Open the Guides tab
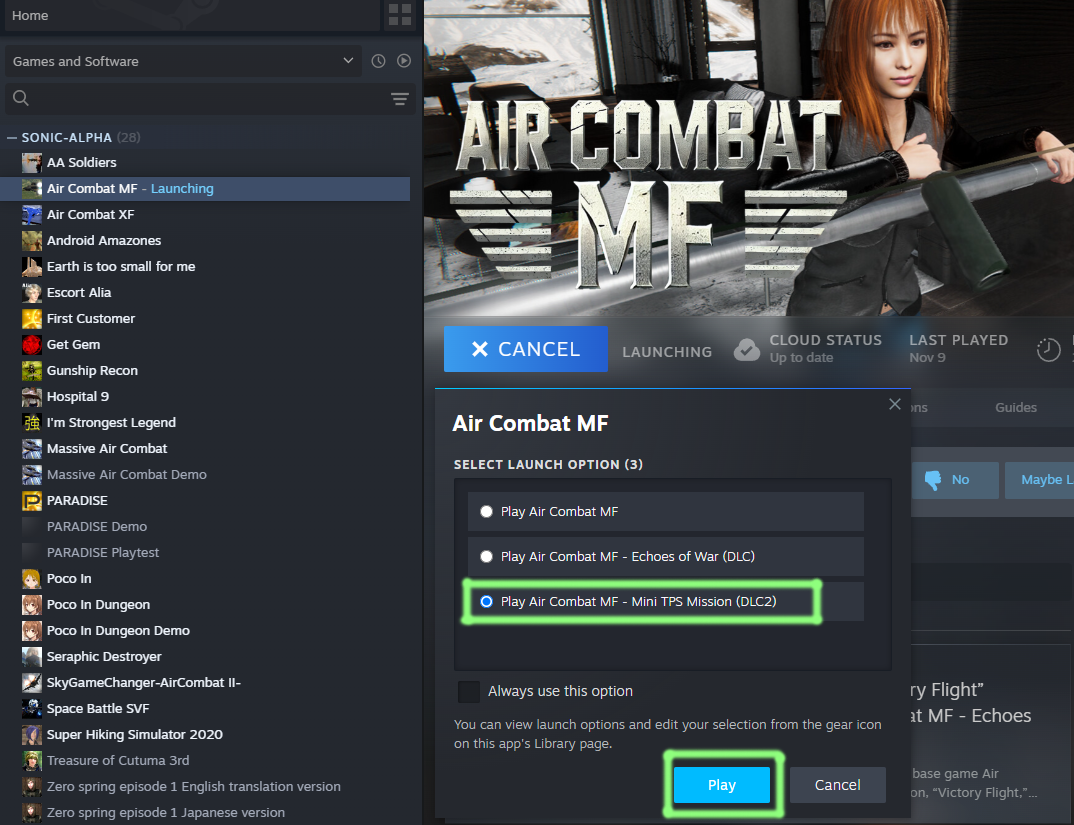The width and height of the screenshot is (1074, 825). [x=1015, y=407]
